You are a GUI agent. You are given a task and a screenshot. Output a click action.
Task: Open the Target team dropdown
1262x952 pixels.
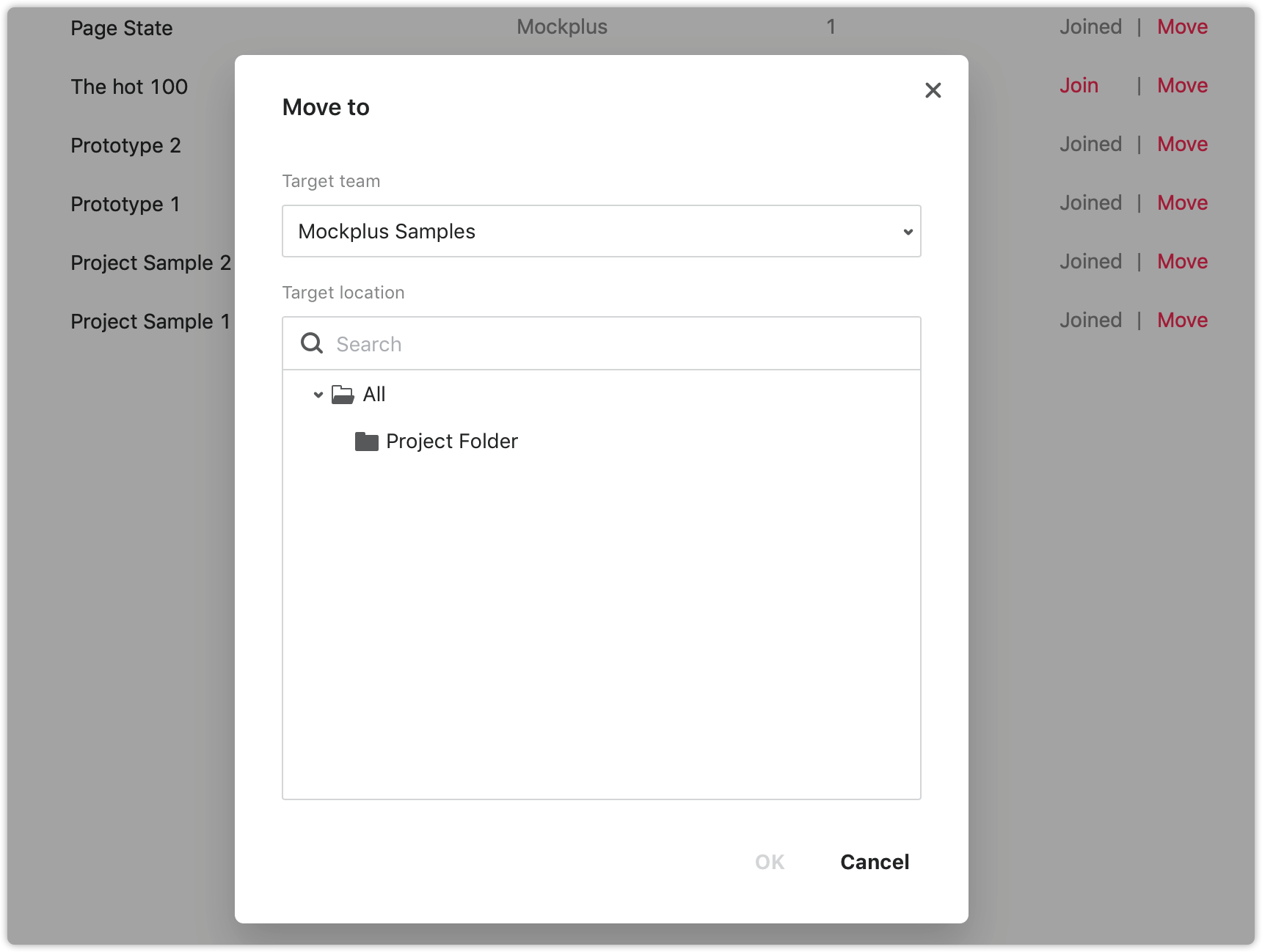click(x=601, y=231)
